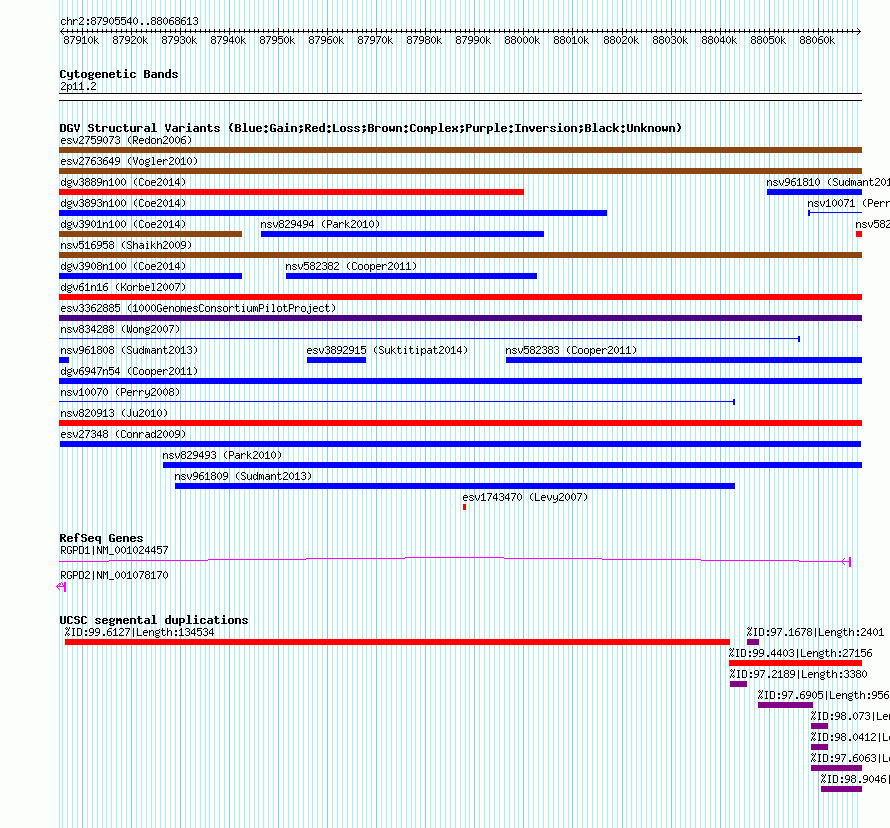890x828 pixels.
Task: Open the dgv6947n54 (Cooper2011) label
Action: tap(129, 371)
